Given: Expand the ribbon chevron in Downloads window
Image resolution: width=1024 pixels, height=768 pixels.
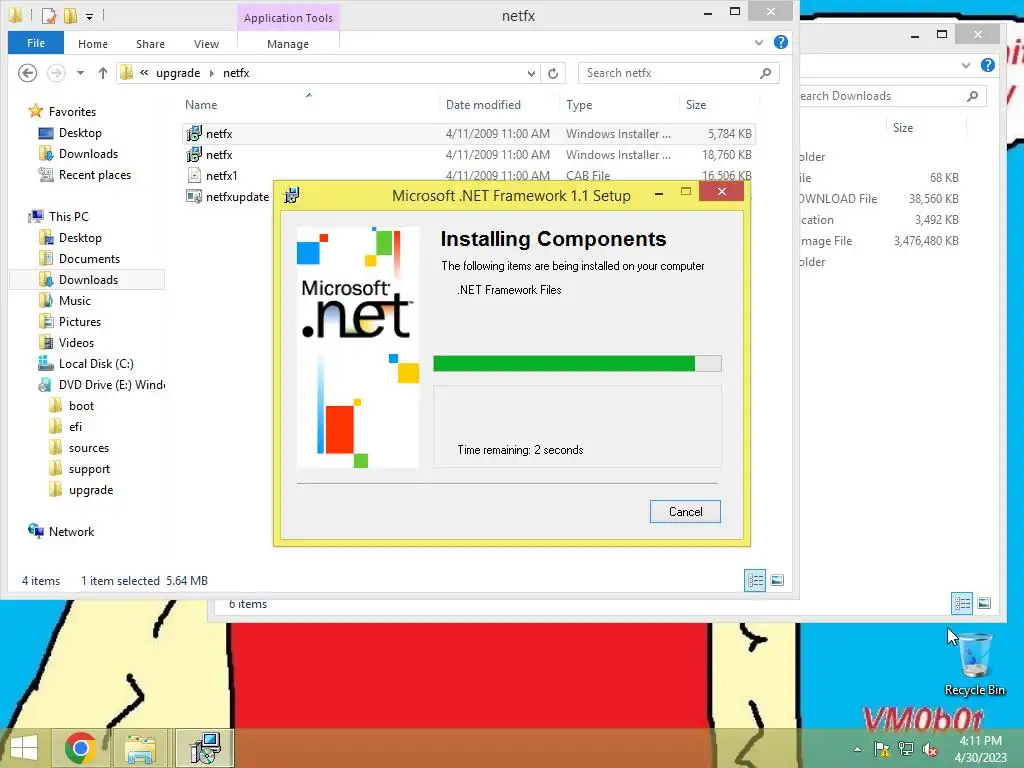Looking at the screenshot, I should tap(966, 65).
